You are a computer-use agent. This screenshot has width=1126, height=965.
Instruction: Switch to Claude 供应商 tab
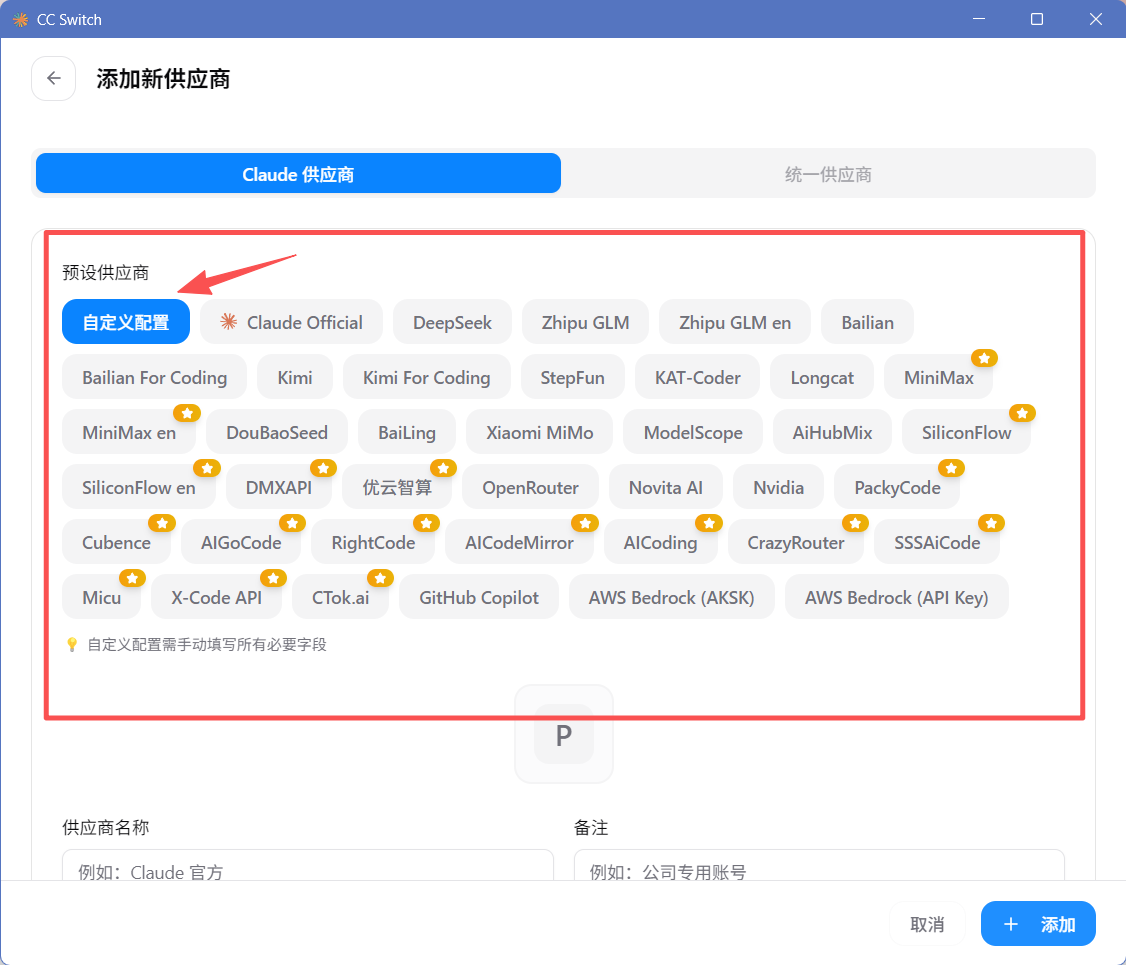pos(298,174)
